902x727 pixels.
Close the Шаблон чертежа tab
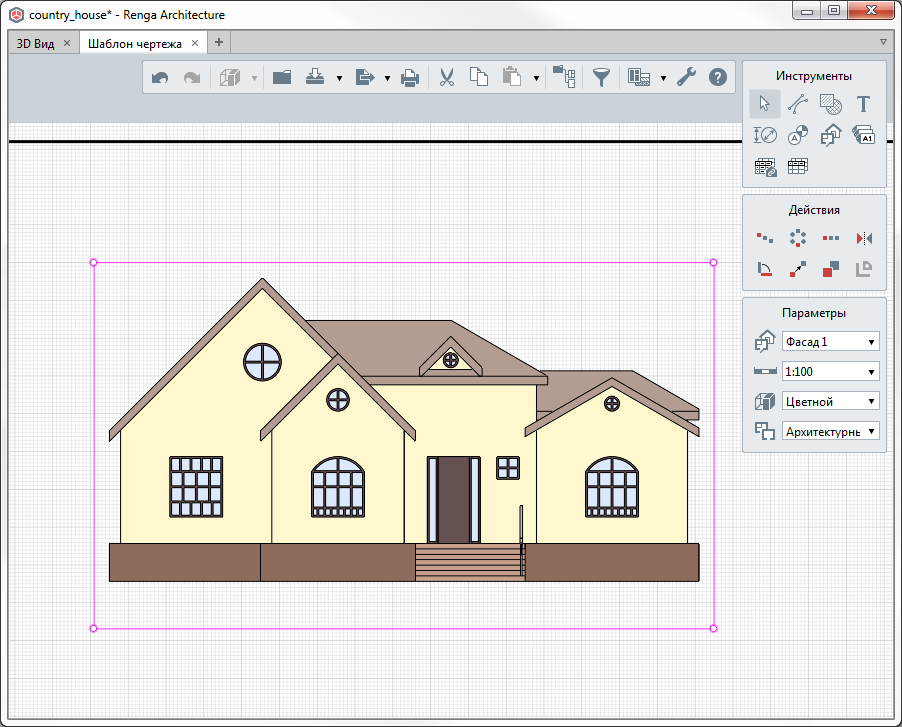[x=194, y=43]
